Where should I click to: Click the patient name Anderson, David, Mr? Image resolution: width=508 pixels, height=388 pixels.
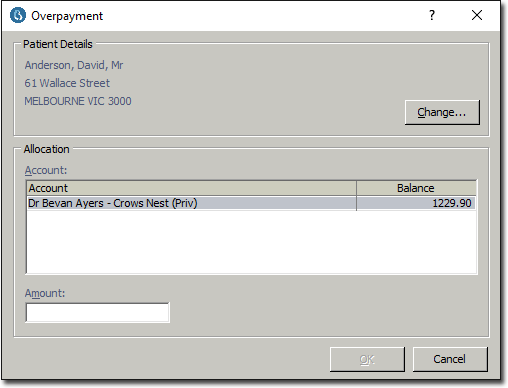pyautogui.click(x=74, y=65)
